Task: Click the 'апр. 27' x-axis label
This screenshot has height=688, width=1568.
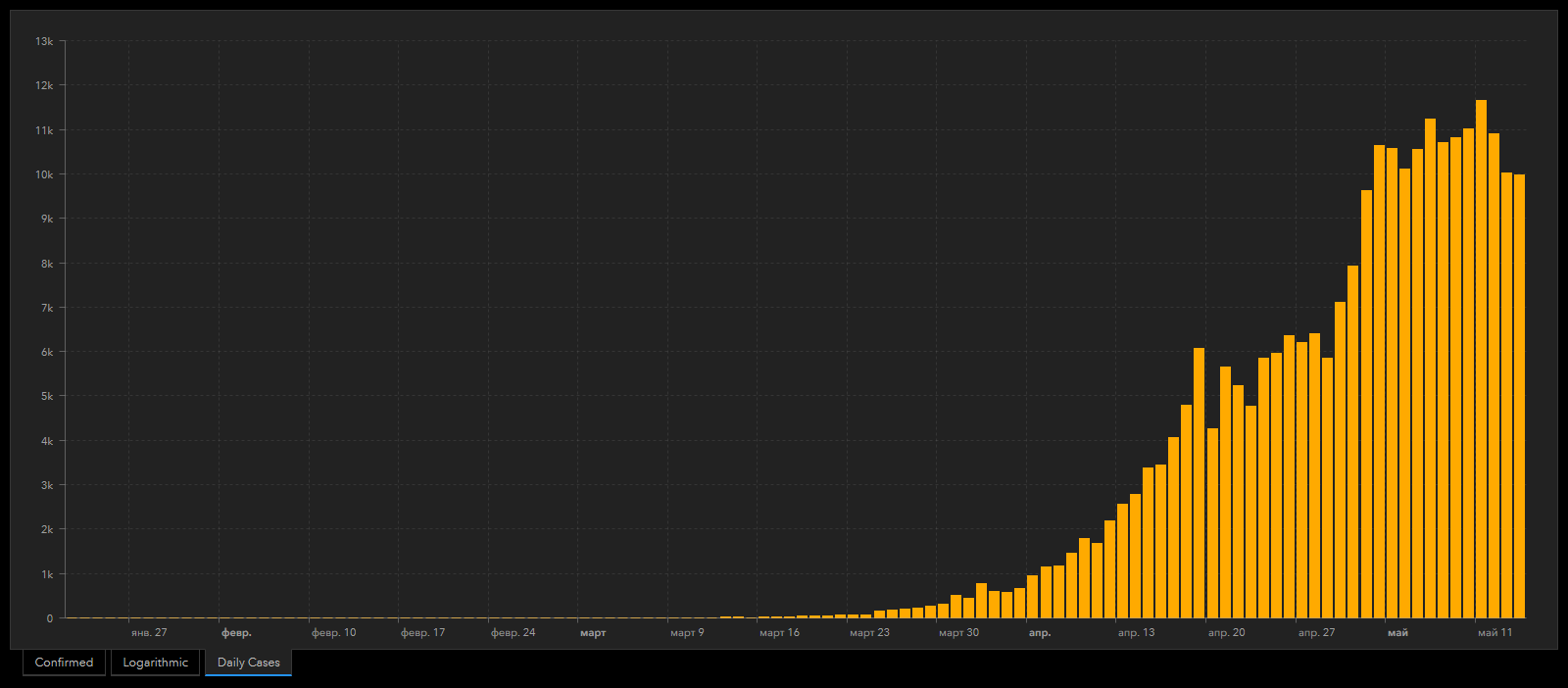Action: click(x=1316, y=633)
